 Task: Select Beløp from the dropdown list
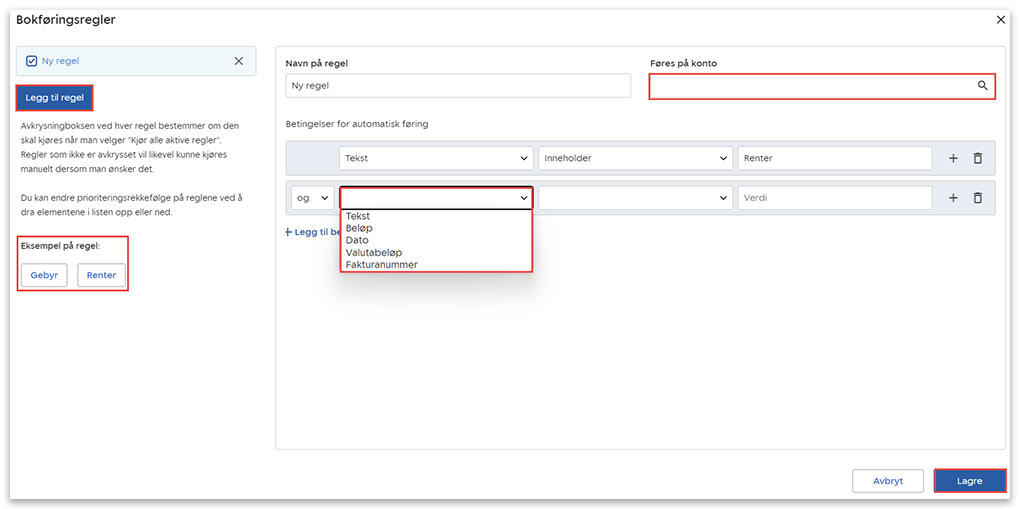(x=359, y=228)
